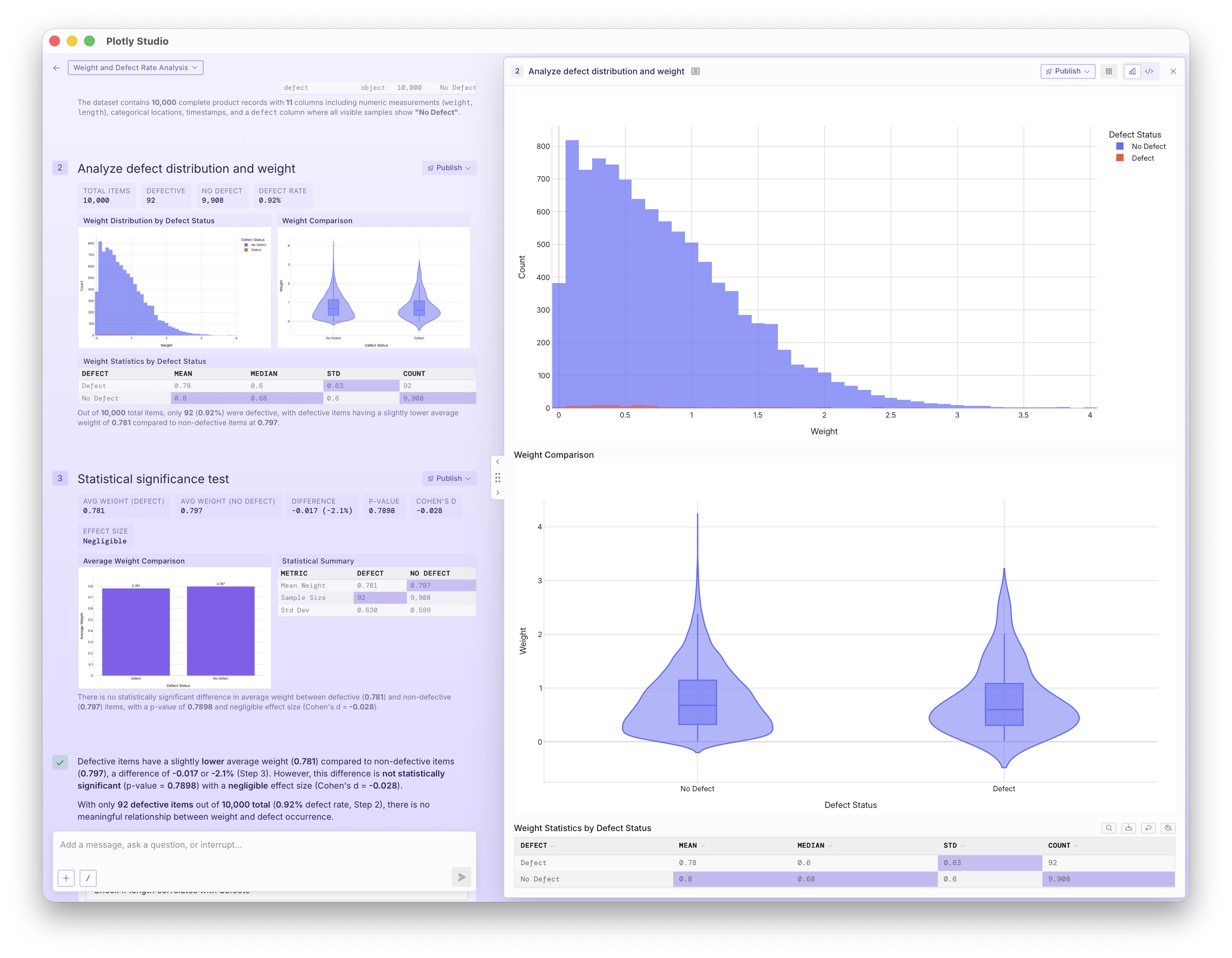Open the Weight Distribution histogram thumbnail

(175, 288)
